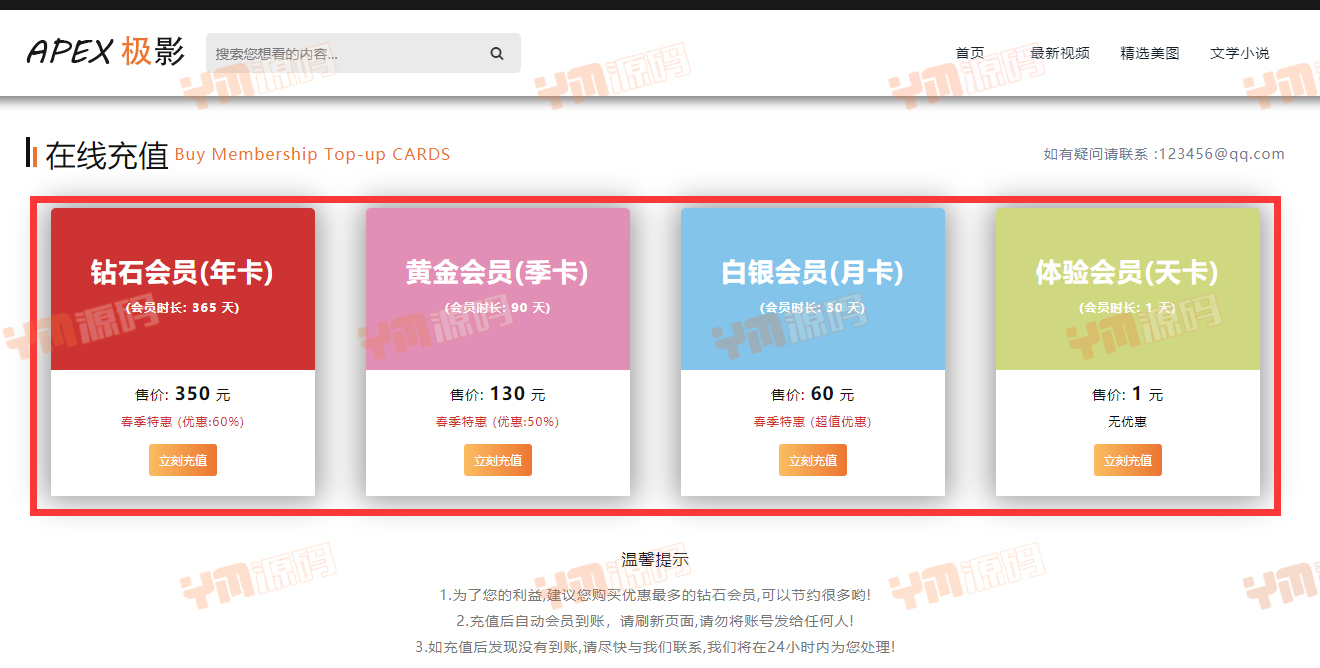Click the 在线充值 page heading
The height and width of the screenshot is (668, 1320).
(107, 155)
